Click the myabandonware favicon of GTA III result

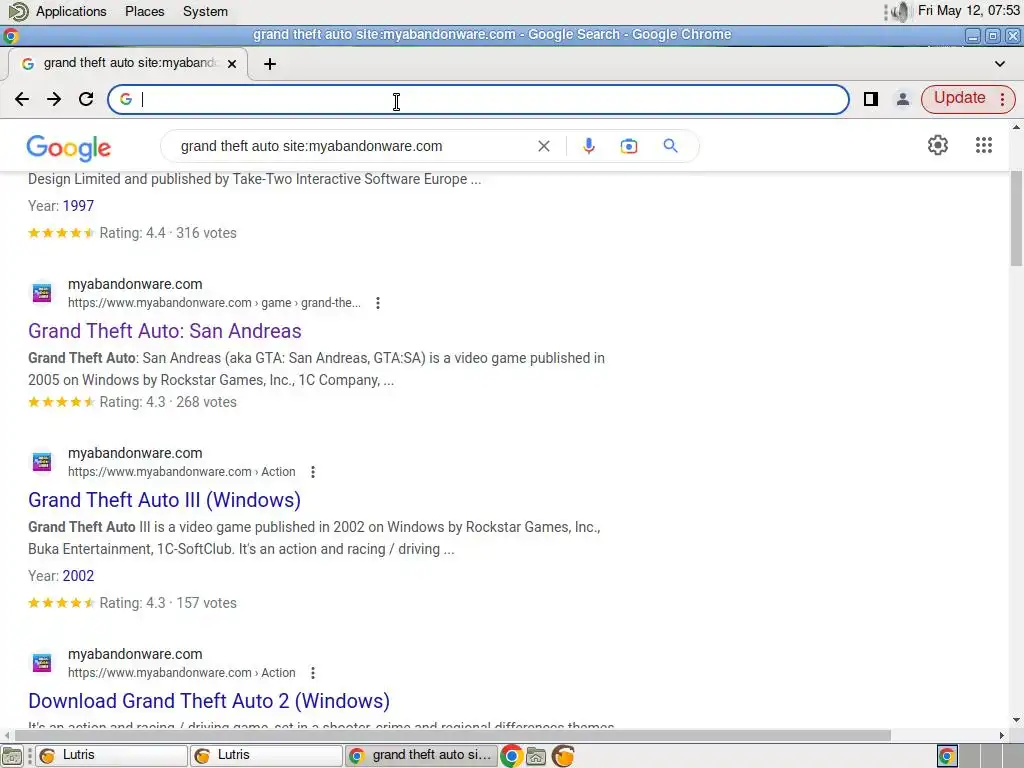pyautogui.click(x=42, y=462)
